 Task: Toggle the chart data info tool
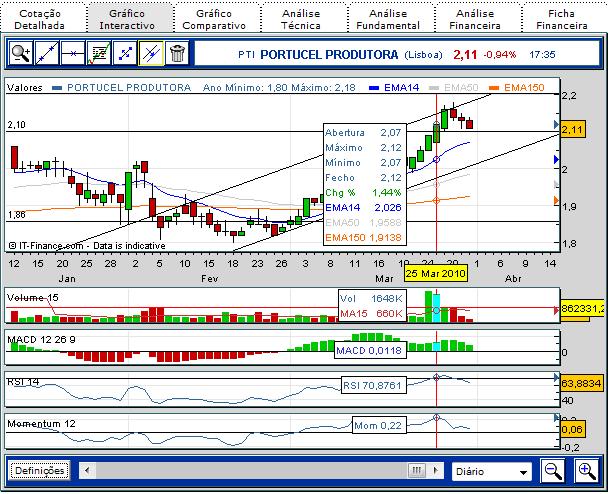coord(99,54)
